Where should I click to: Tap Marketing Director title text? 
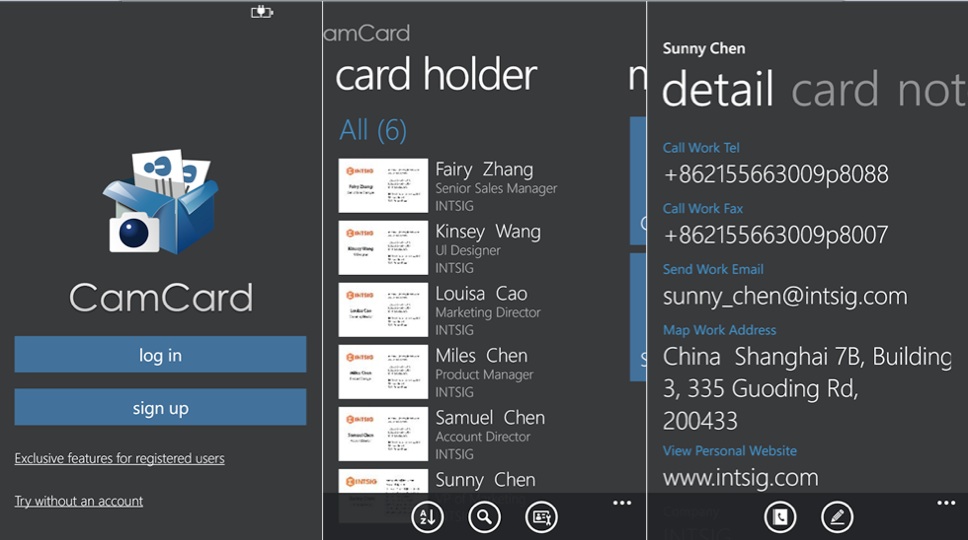[488, 313]
